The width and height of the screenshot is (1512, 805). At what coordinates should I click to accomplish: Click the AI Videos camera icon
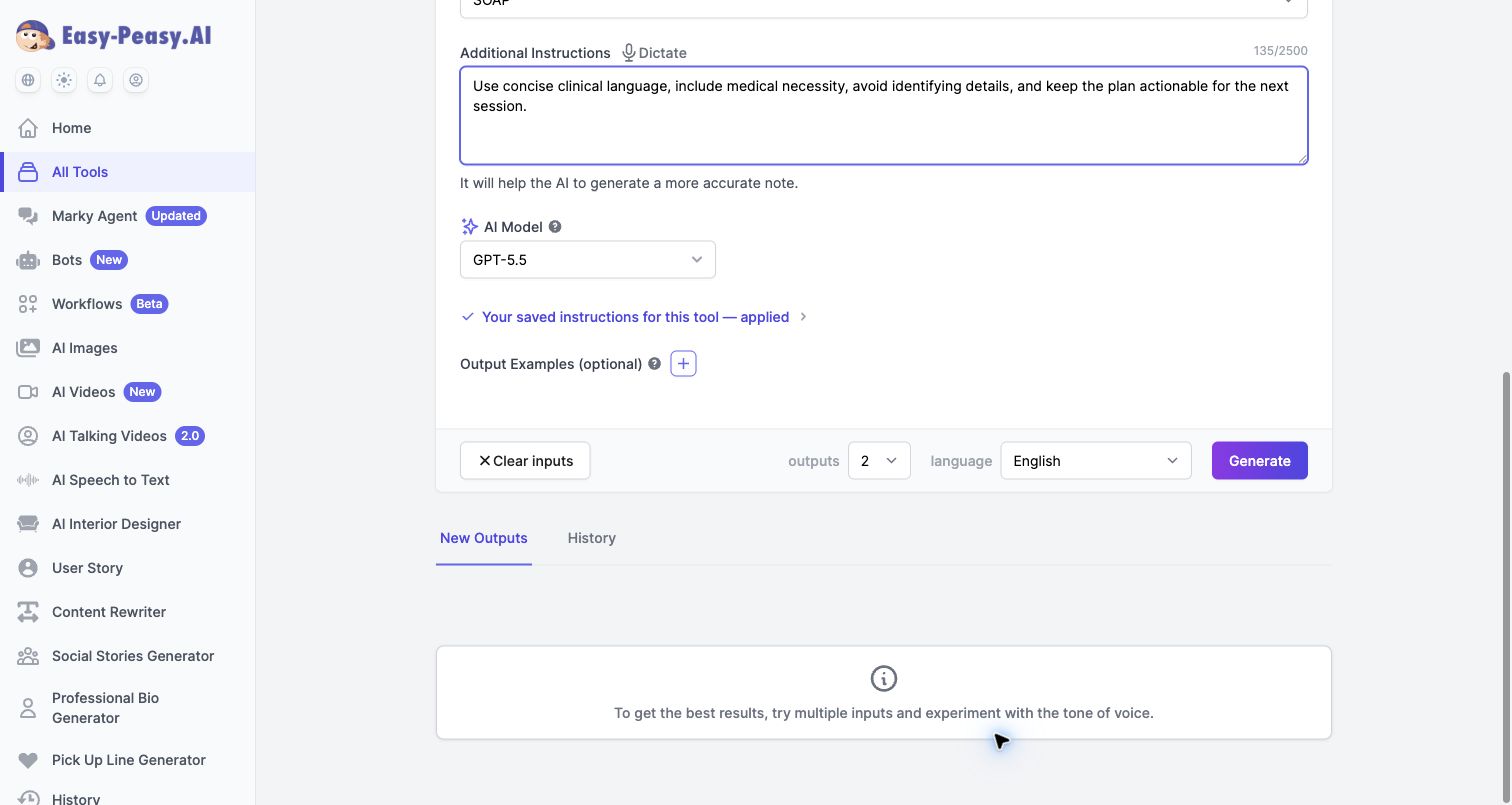pos(28,392)
